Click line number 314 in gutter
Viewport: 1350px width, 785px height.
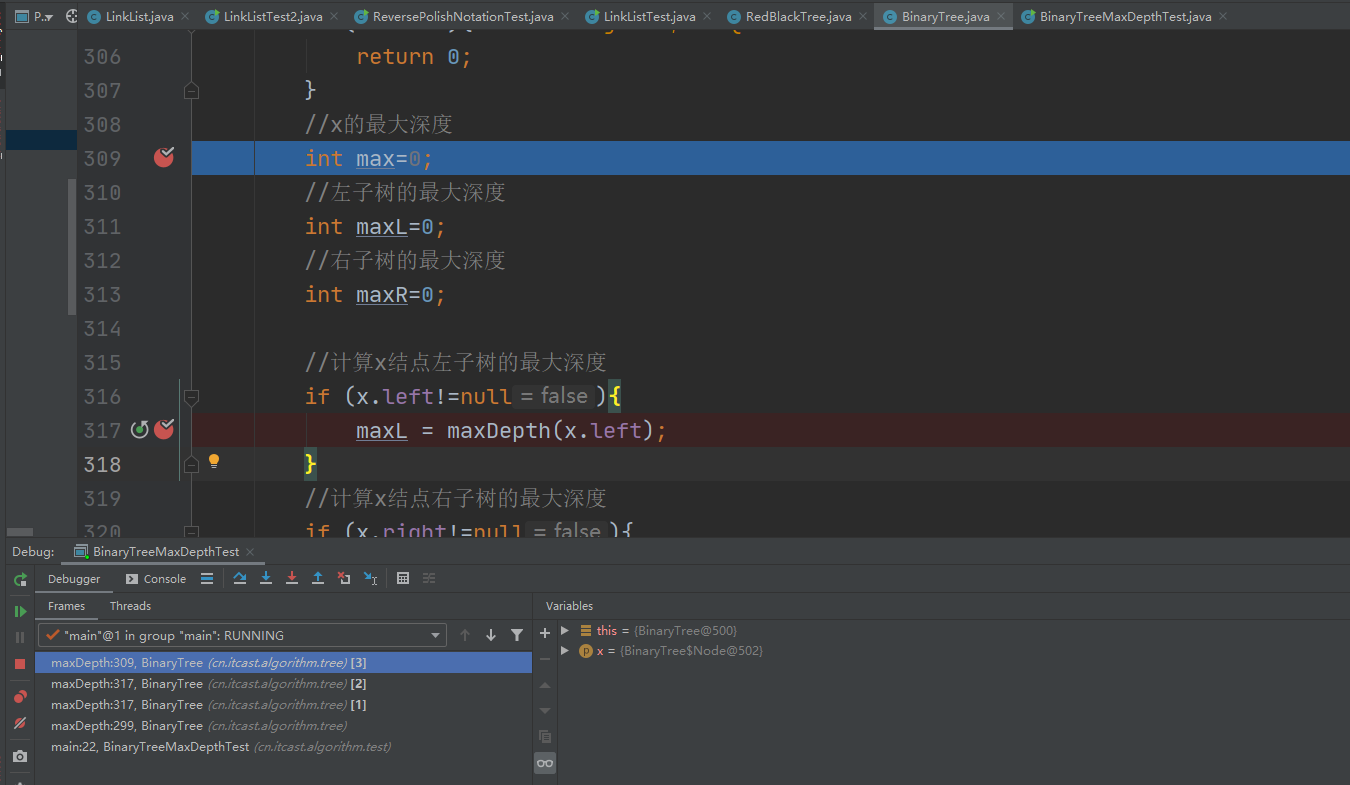tap(101, 329)
